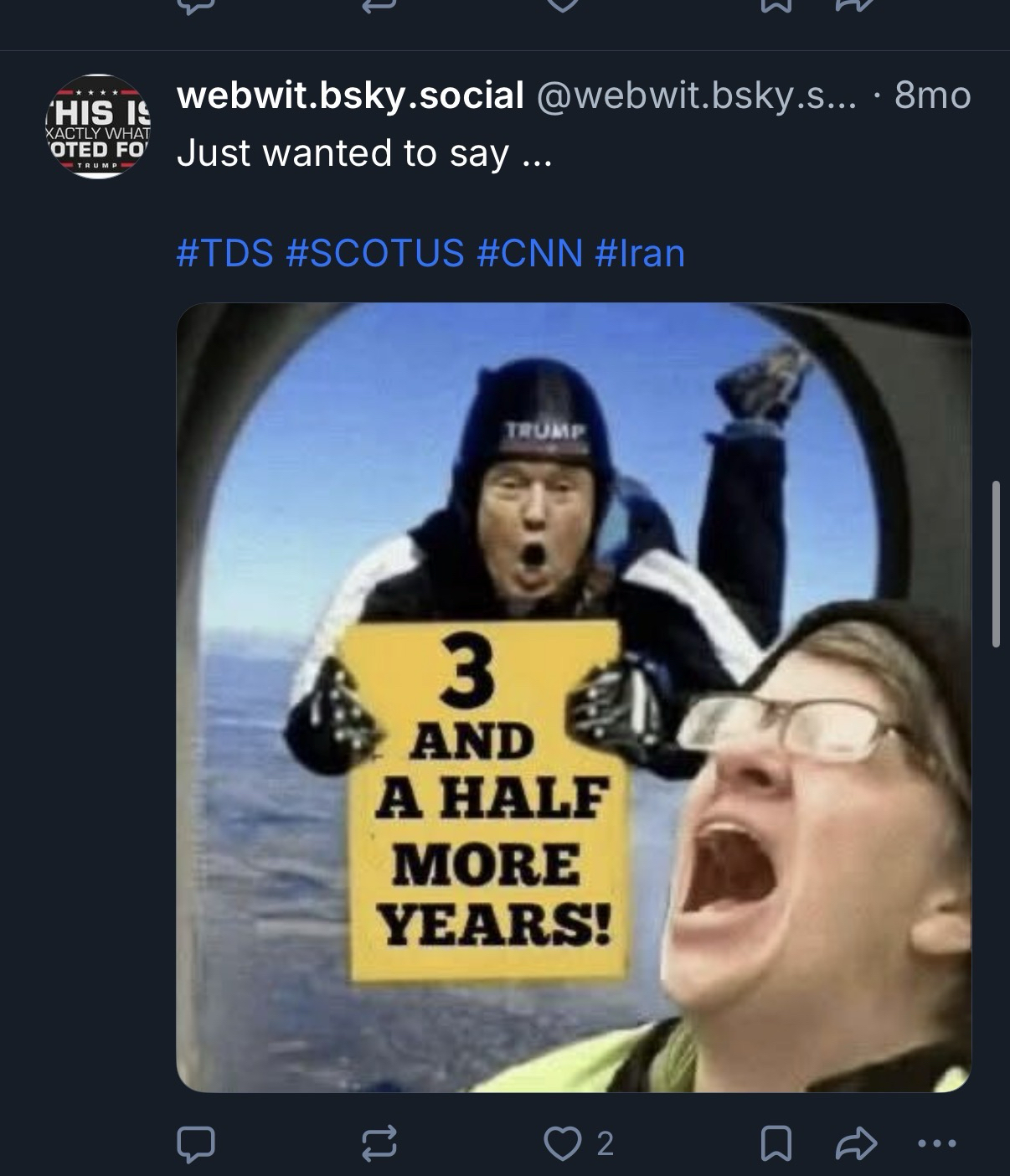Image resolution: width=1010 pixels, height=1176 pixels.
Task: Open the #SCOTUS hashtag
Action: pos(375,253)
